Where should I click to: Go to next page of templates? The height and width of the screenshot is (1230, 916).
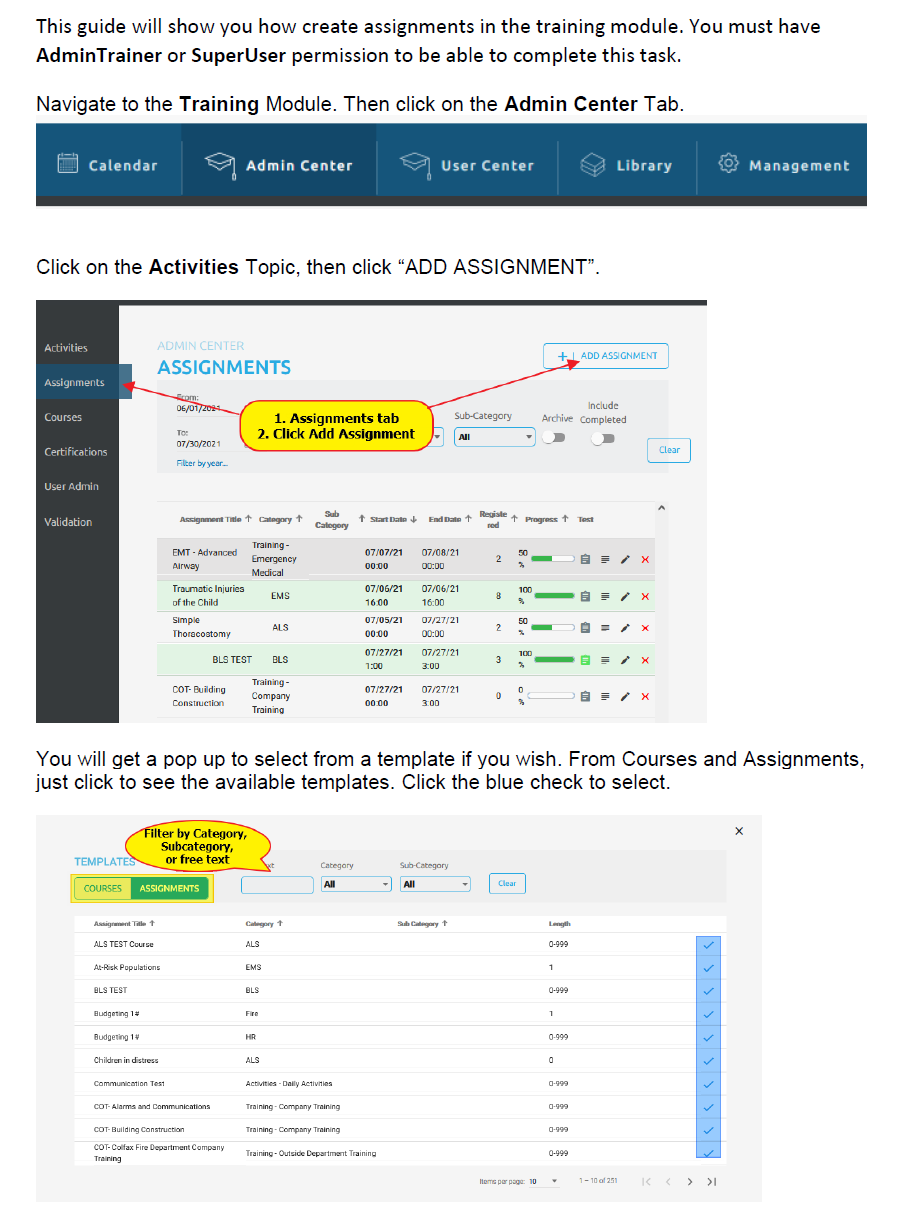tap(689, 1182)
